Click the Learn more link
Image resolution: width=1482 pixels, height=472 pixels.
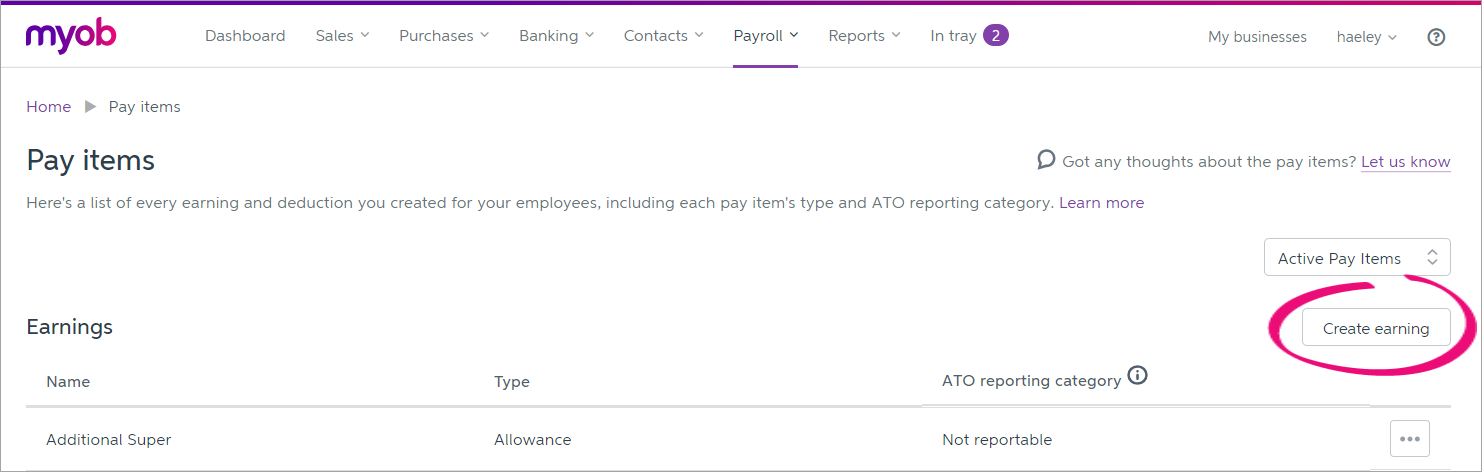coord(1101,203)
